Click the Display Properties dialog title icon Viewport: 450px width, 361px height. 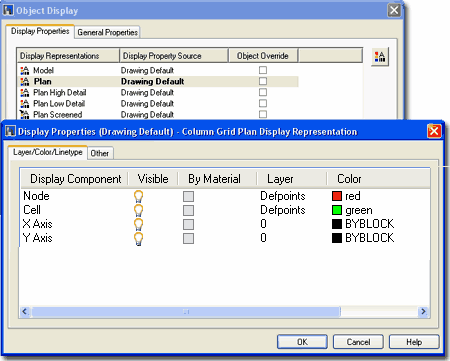[x=10, y=131]
